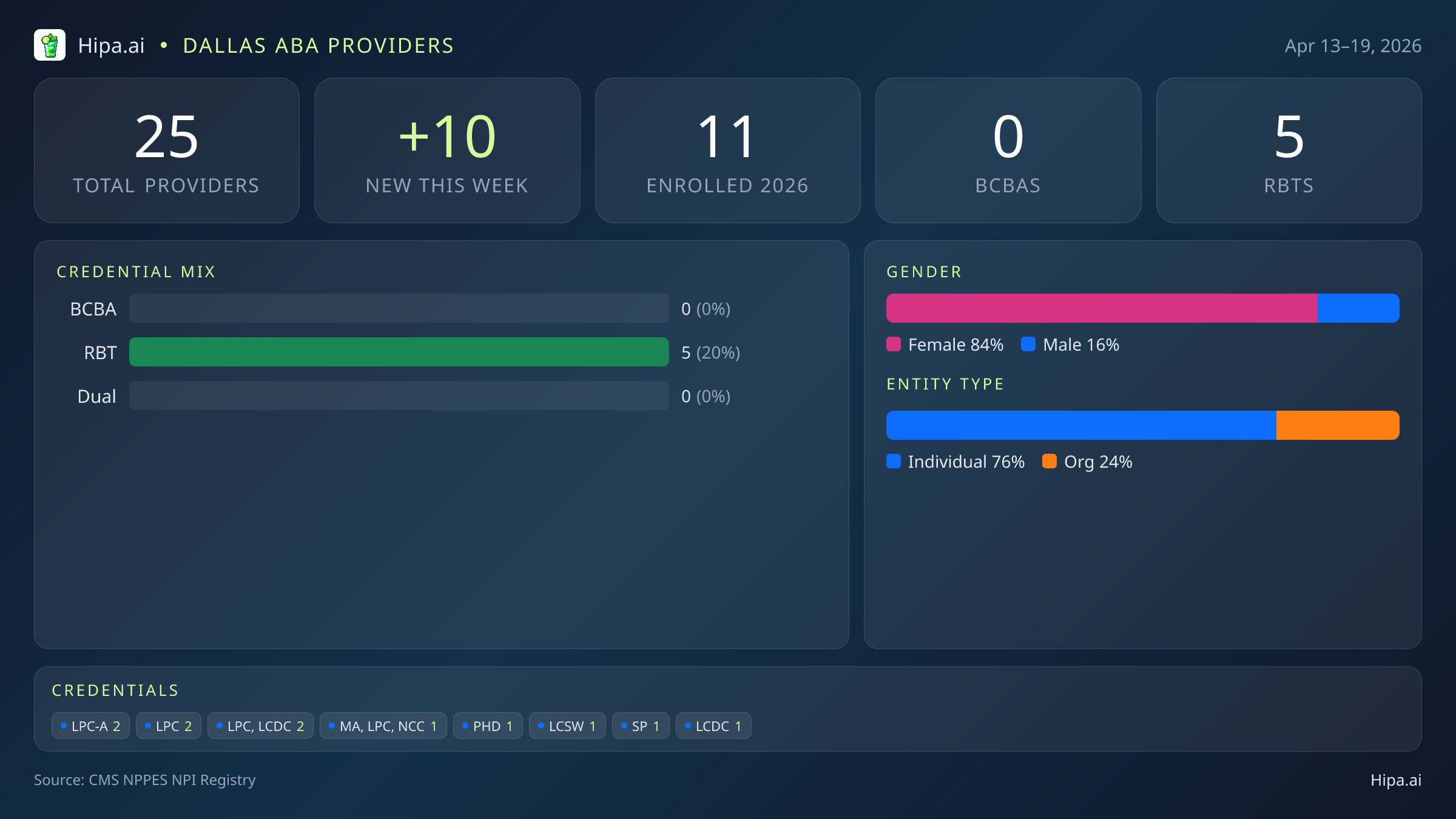1456x819 pixels.
Task: Open the Enrolled 2026 stat card
Action: (727, 150)
